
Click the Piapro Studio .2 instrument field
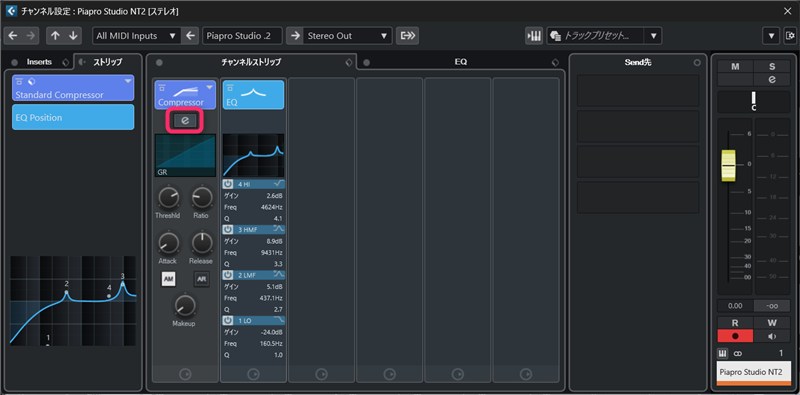[242, 36]
